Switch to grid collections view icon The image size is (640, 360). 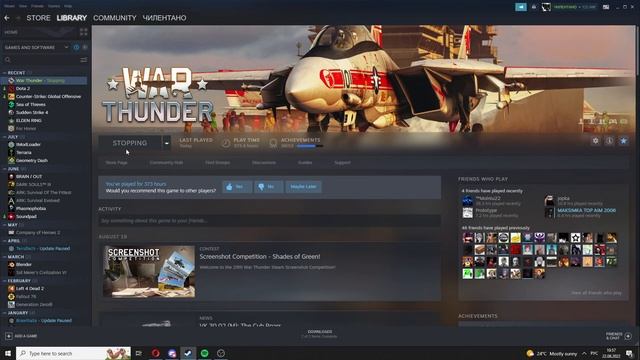tap(84, 32)
